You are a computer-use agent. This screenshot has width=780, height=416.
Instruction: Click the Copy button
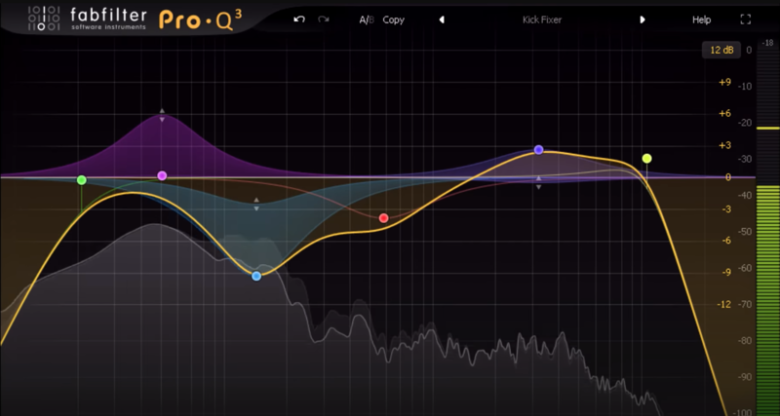coord(393,20)
